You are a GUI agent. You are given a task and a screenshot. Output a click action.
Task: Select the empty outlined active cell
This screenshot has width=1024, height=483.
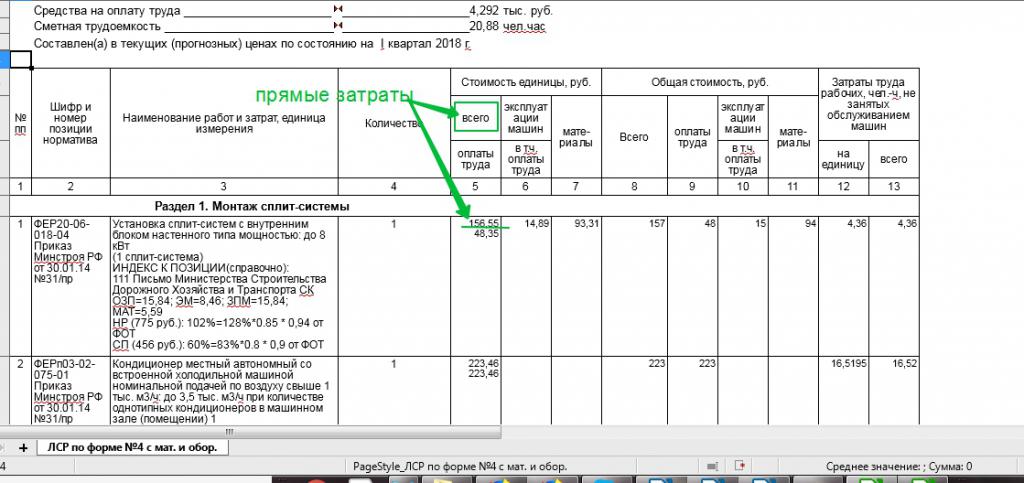point(21,59)
